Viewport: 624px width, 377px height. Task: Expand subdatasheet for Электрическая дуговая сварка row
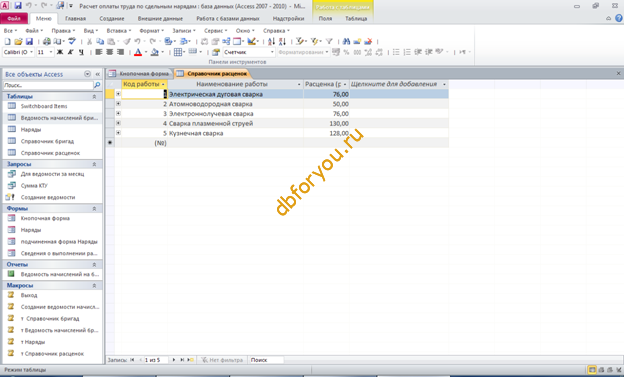118,94
